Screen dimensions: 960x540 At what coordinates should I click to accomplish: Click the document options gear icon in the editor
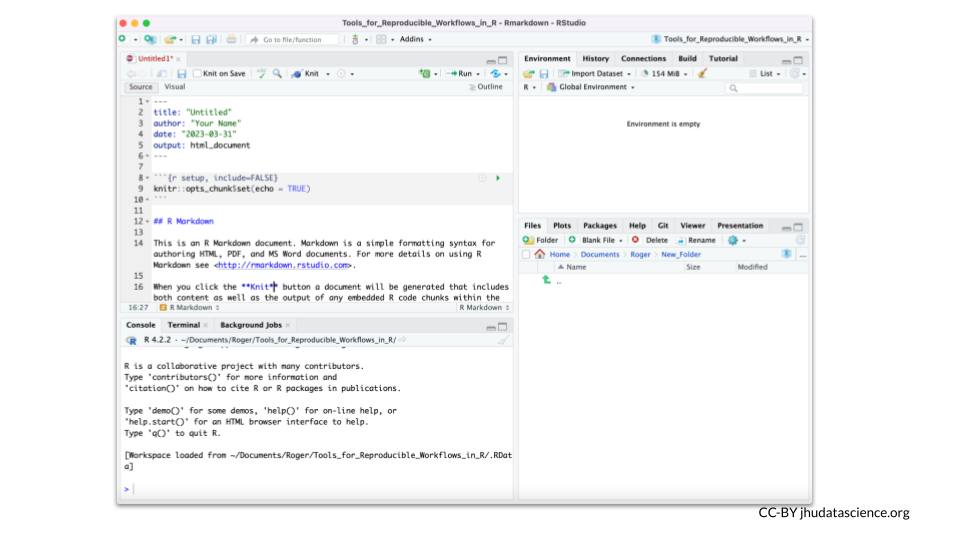coord(341,73)
